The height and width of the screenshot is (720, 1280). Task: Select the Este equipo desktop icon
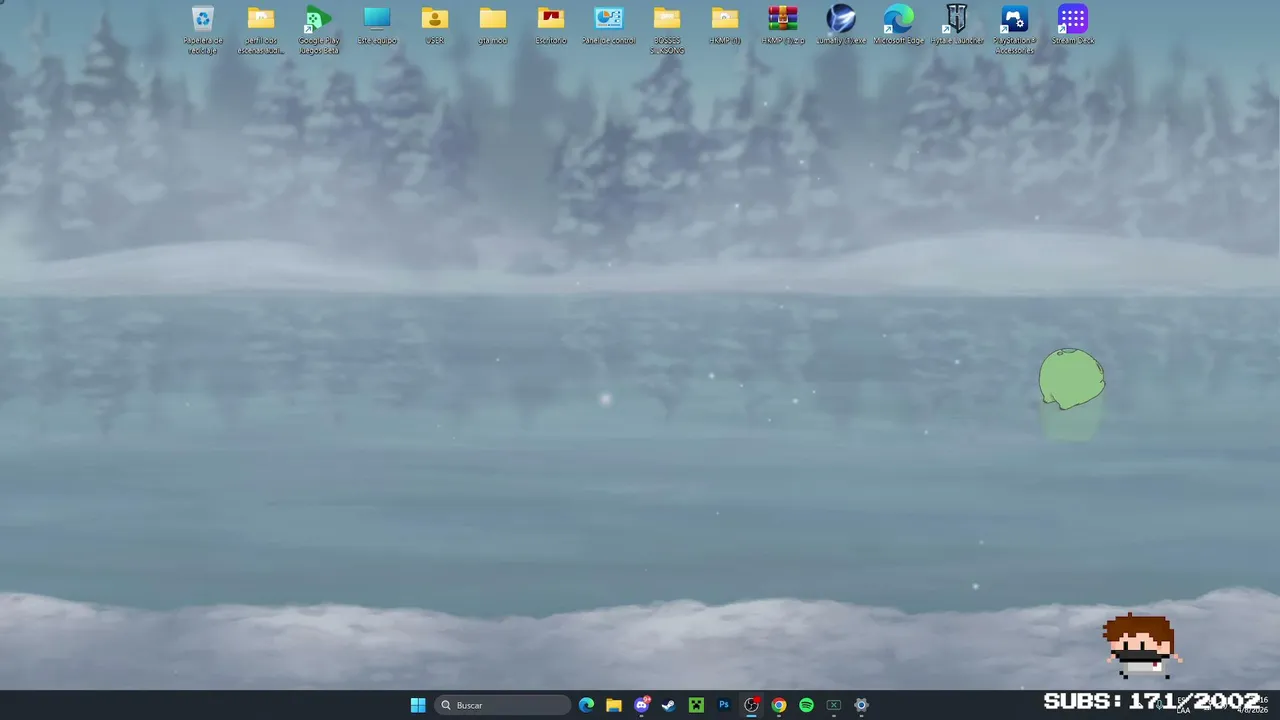coord(377,26)
